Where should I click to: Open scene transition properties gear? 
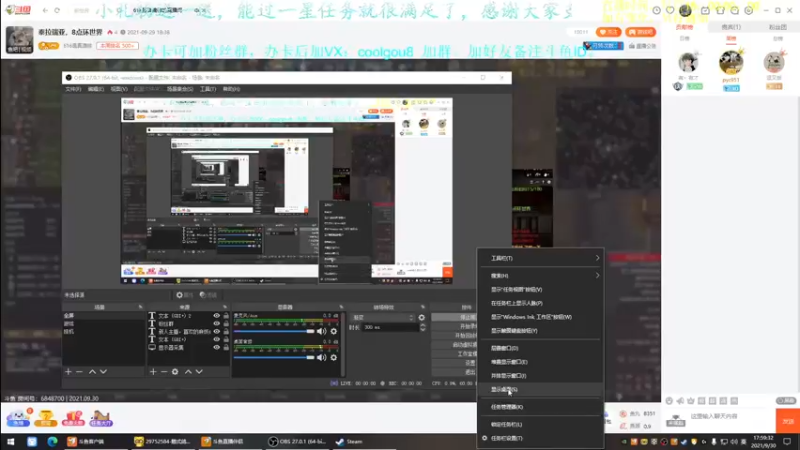pos(421,317)
